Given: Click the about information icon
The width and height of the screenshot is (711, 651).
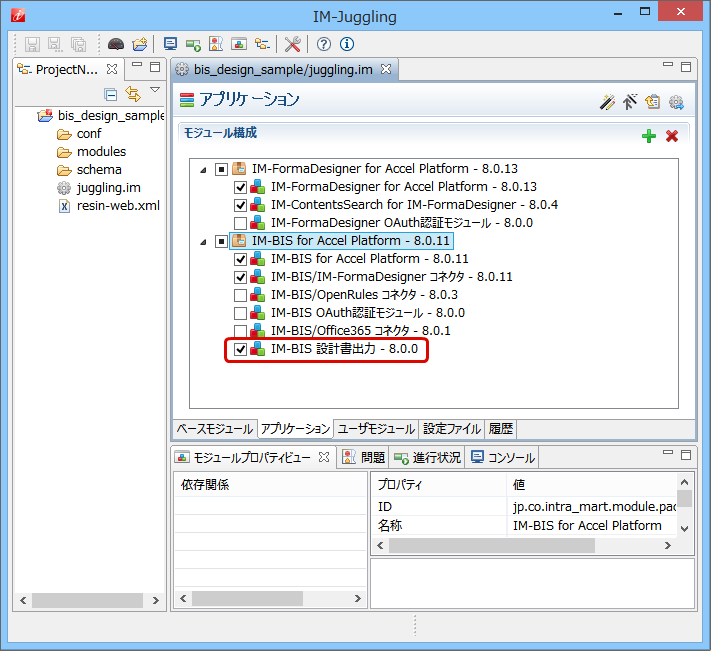Looking at the screenshot, I should [347, 44].
